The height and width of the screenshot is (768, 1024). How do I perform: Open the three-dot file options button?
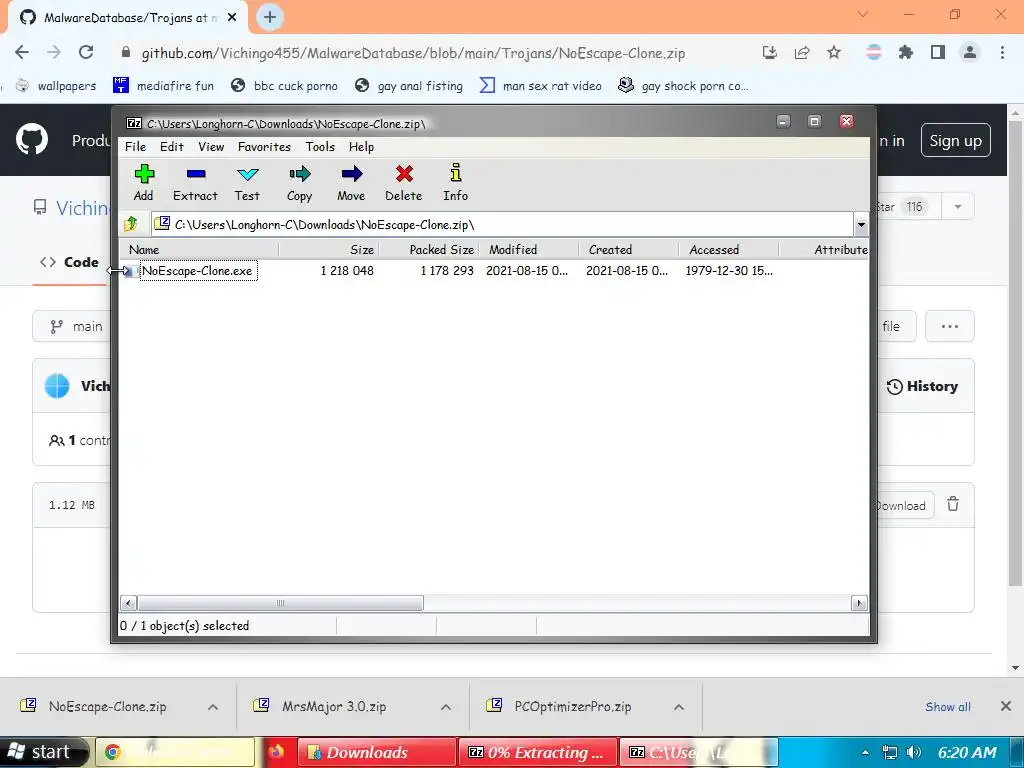point(950,326)
